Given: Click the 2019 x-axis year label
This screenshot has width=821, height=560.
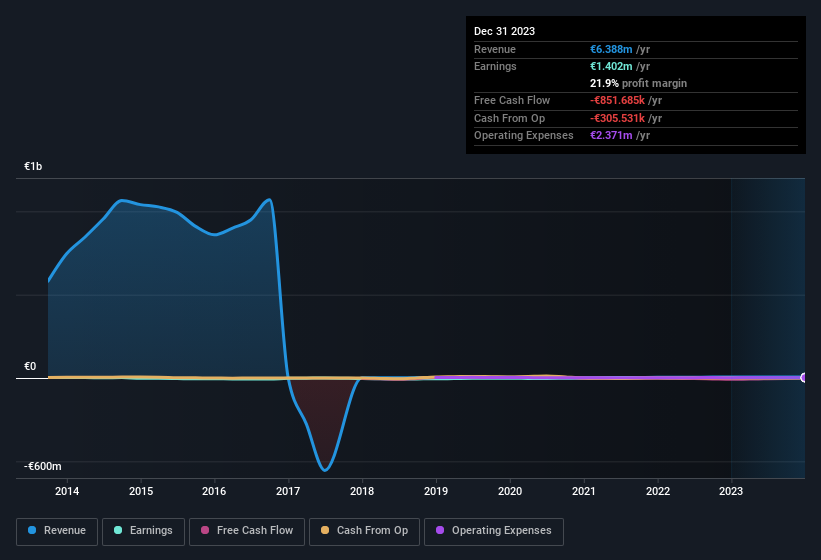Looking at the screenshot, I should coord(436,491).
